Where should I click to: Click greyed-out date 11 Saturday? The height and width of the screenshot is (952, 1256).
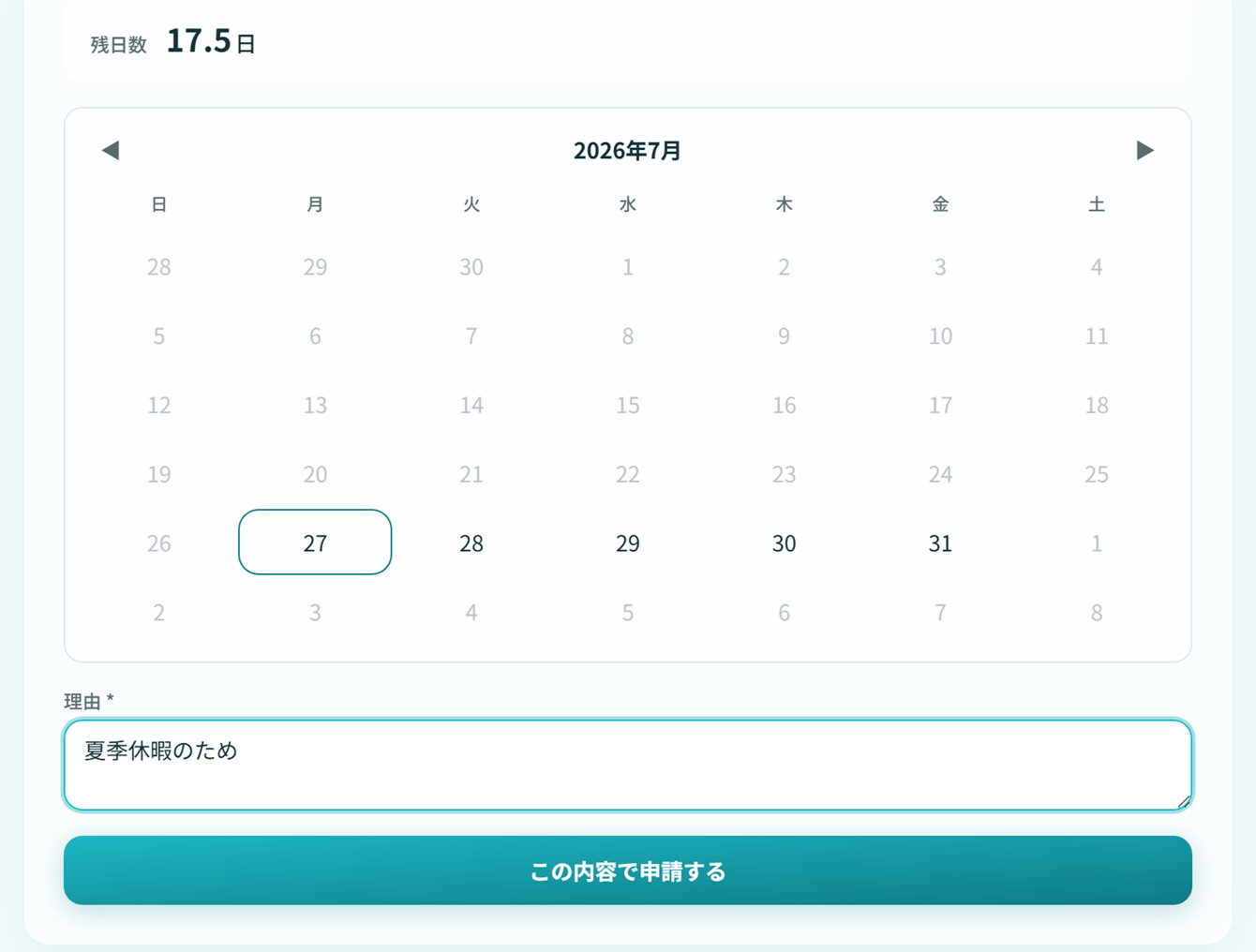tap(1097, 335)
